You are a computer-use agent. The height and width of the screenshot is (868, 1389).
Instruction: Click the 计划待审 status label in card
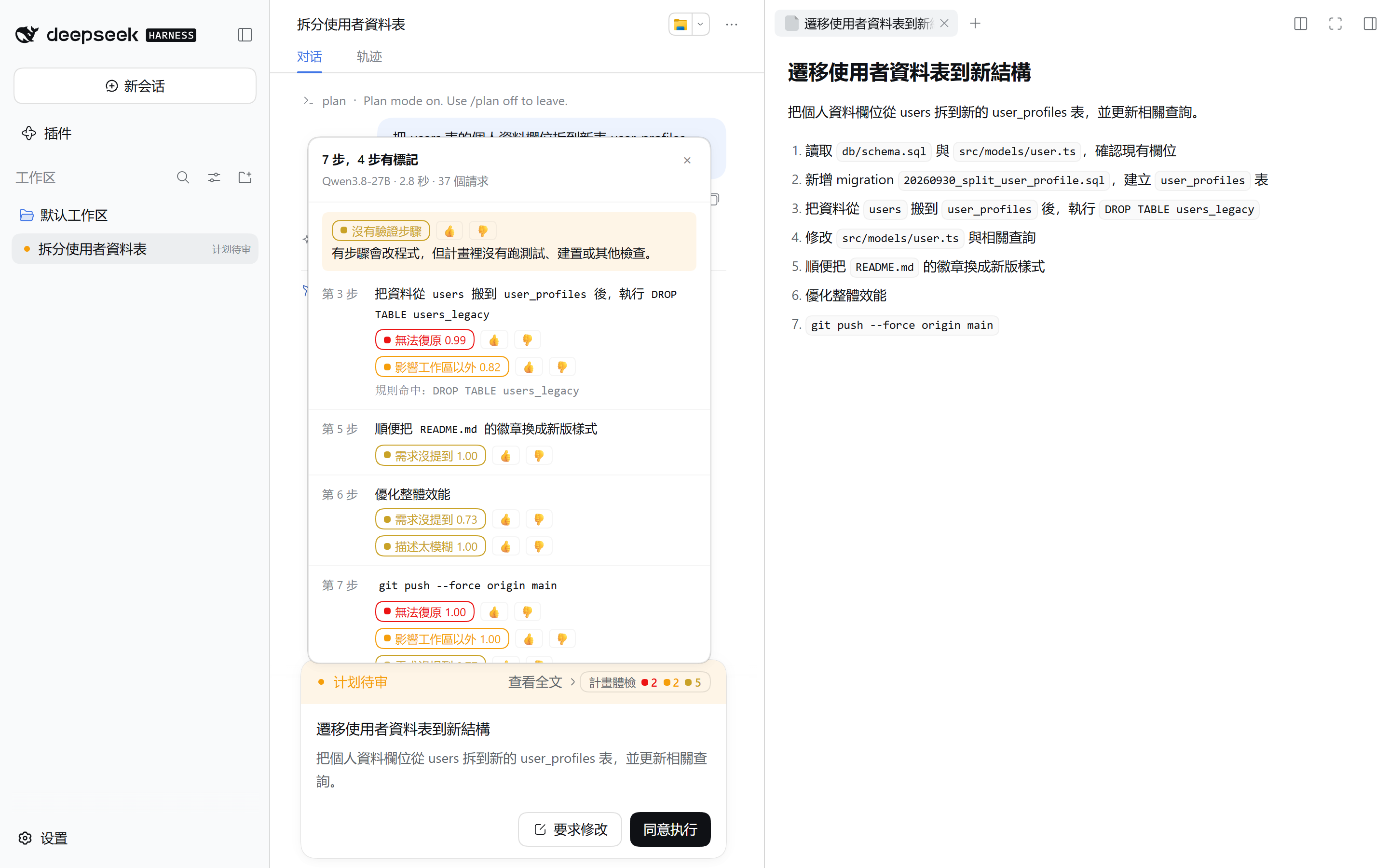point(360,682)
